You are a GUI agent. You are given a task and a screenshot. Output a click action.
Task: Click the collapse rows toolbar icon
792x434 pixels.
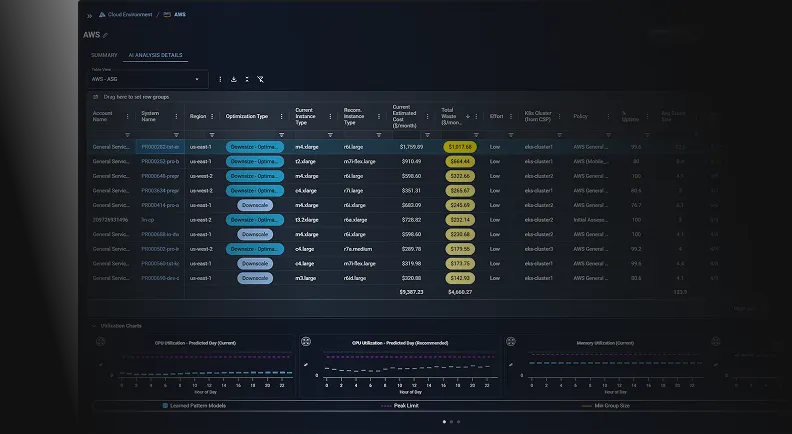(247, 79)
